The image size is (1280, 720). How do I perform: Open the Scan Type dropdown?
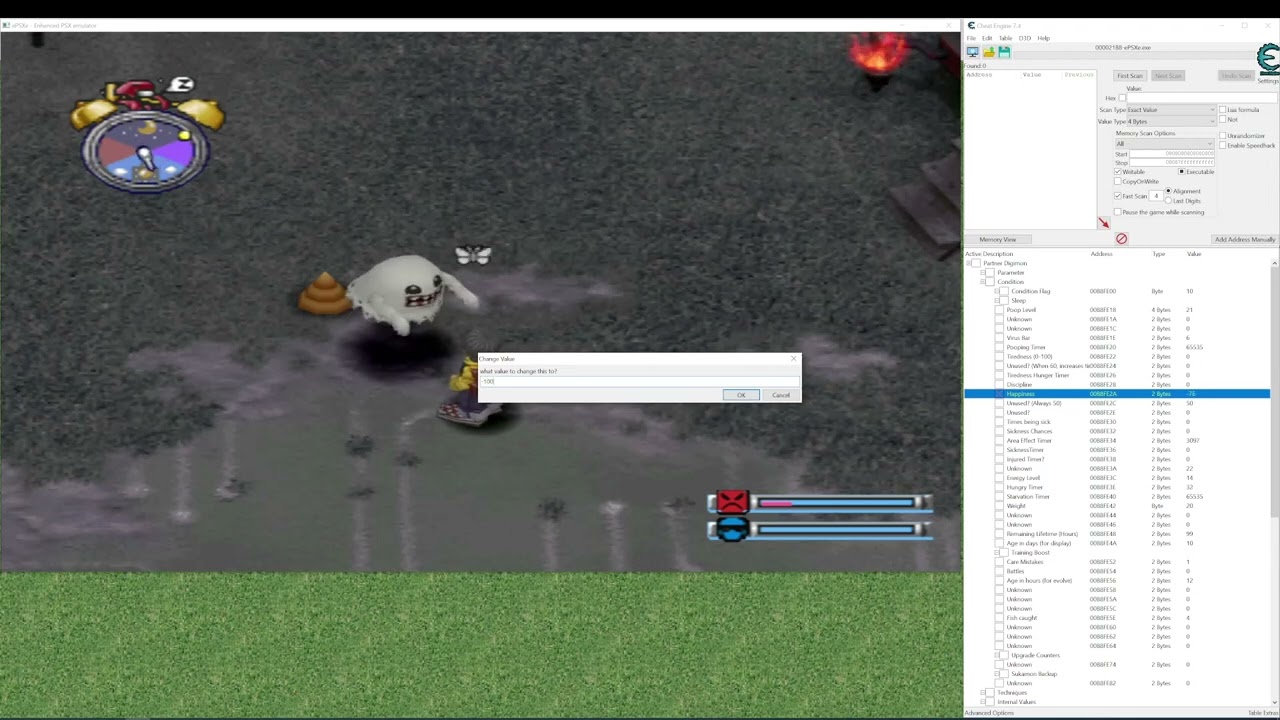tap(1171, 109)
